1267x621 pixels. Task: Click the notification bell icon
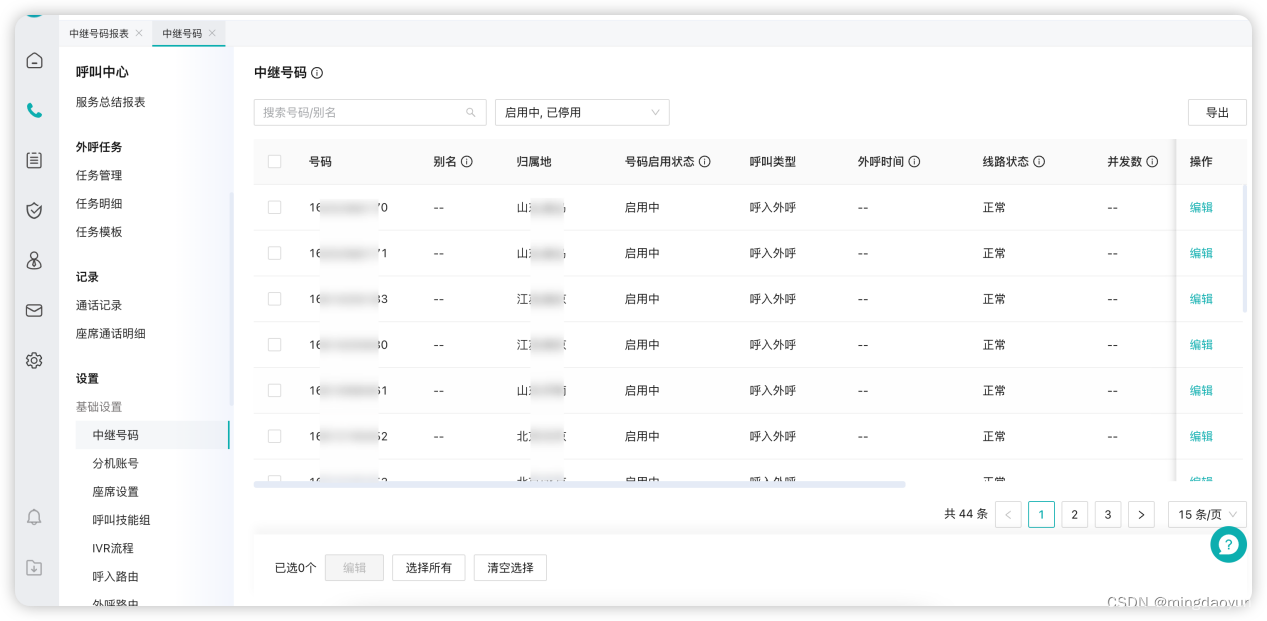coord(34,517)
